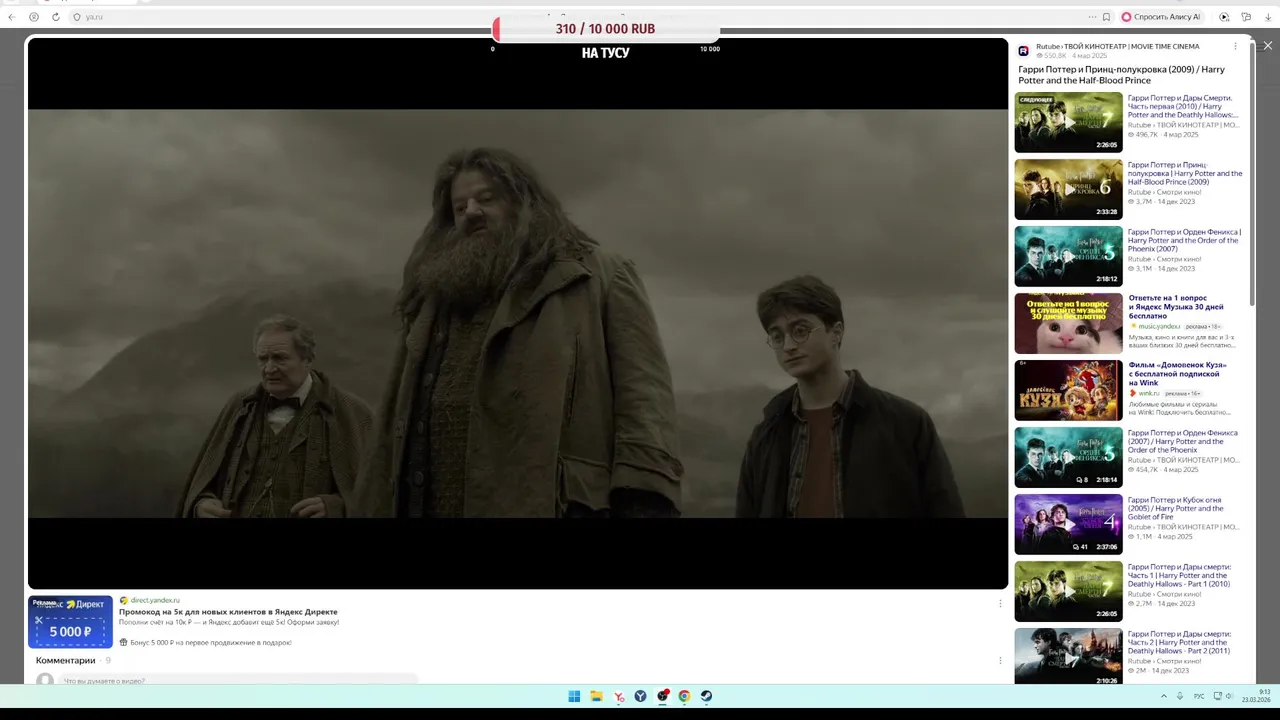1280x720 pixels.
Task: Click the microphone tray icon
Action: pyautogui.click(x=1180, y=696)
